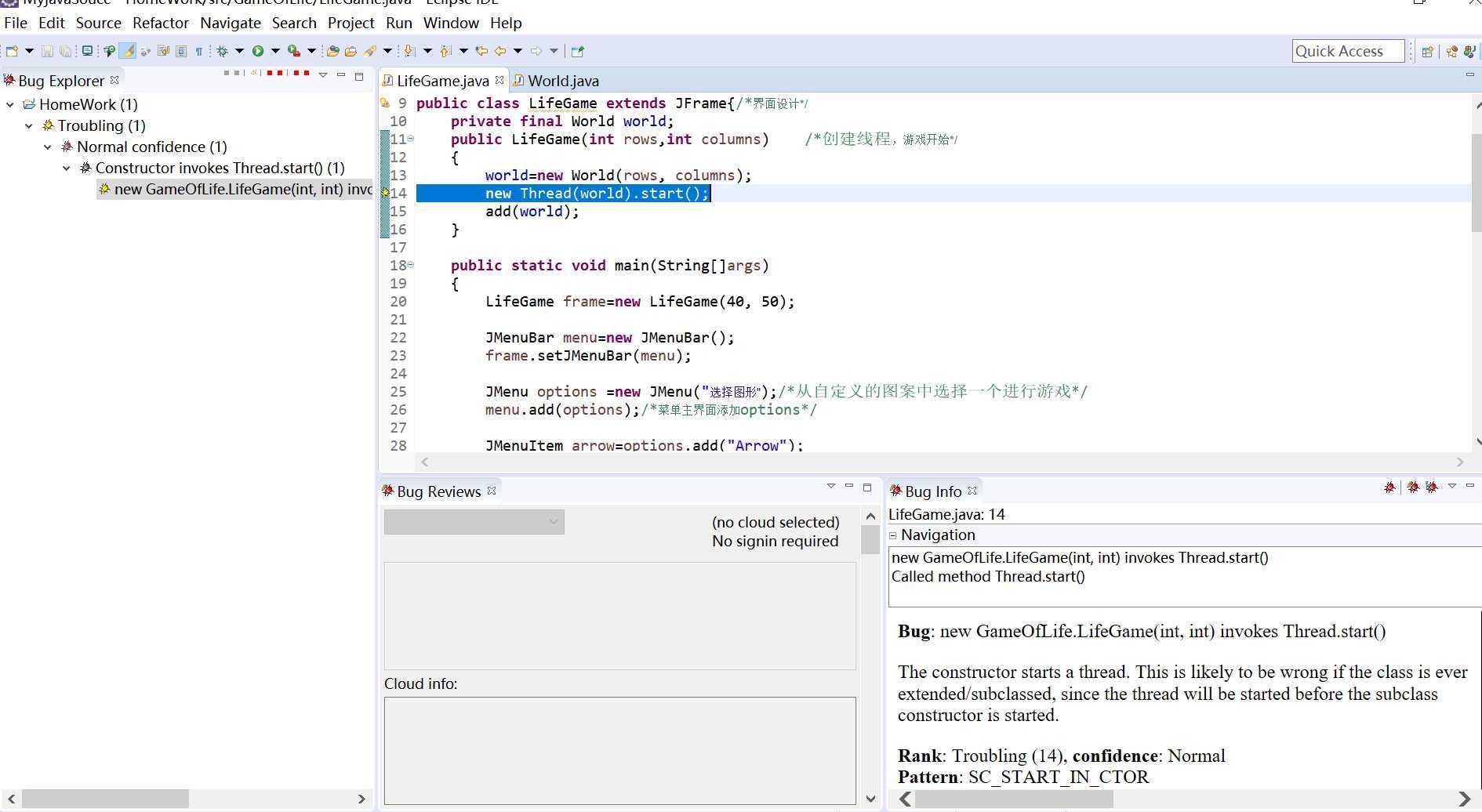Click the New file toolbar icon
Viewport: 1482px width, 812px height.
click(11, 51)
